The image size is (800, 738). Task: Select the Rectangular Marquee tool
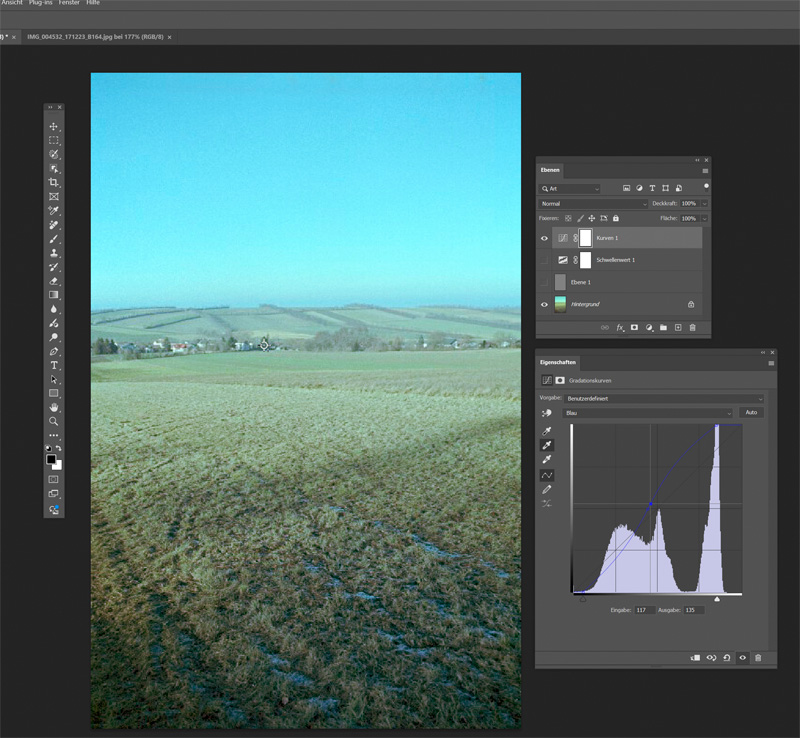coord(54,140)
